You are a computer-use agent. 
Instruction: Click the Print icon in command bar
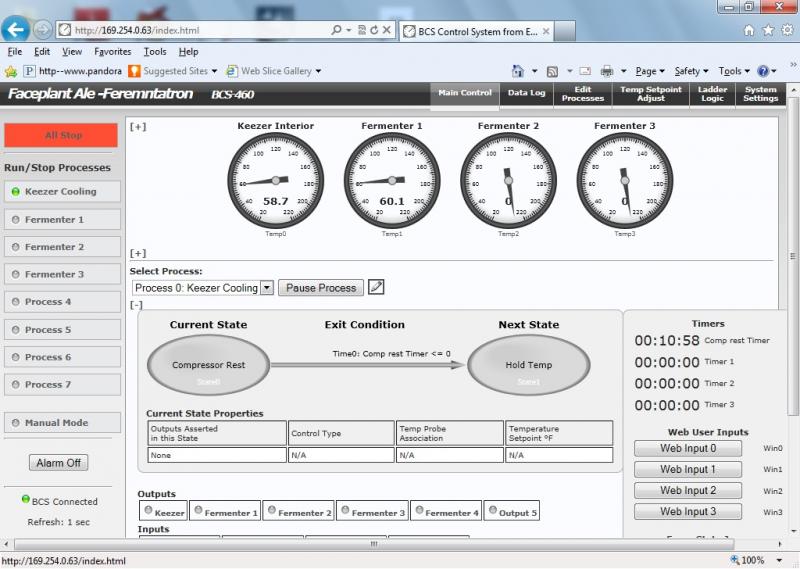coord(607,71)
